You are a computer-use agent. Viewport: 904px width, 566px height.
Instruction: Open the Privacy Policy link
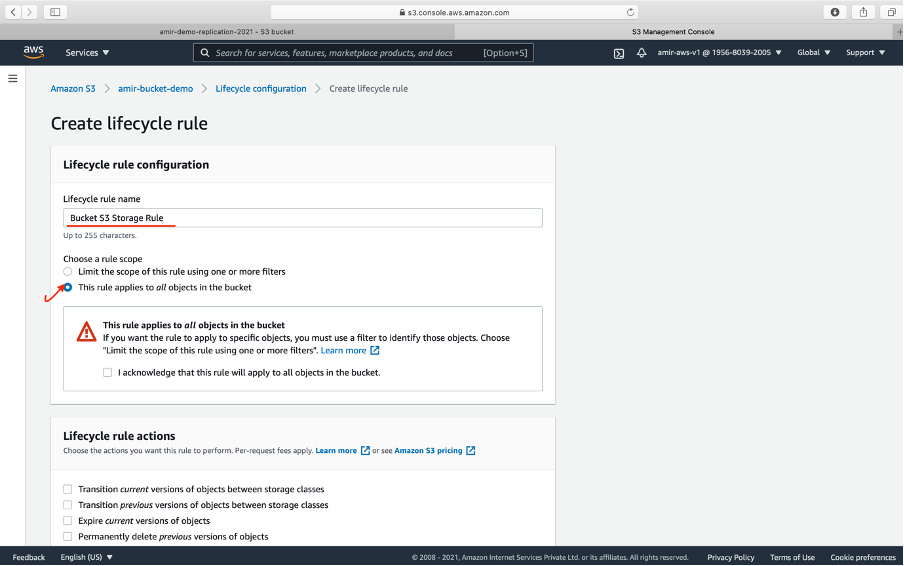click(x=730, y=557)
